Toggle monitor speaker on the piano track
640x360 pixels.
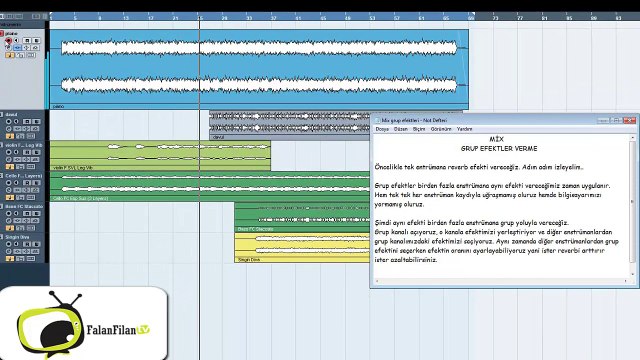pos(16,40)
